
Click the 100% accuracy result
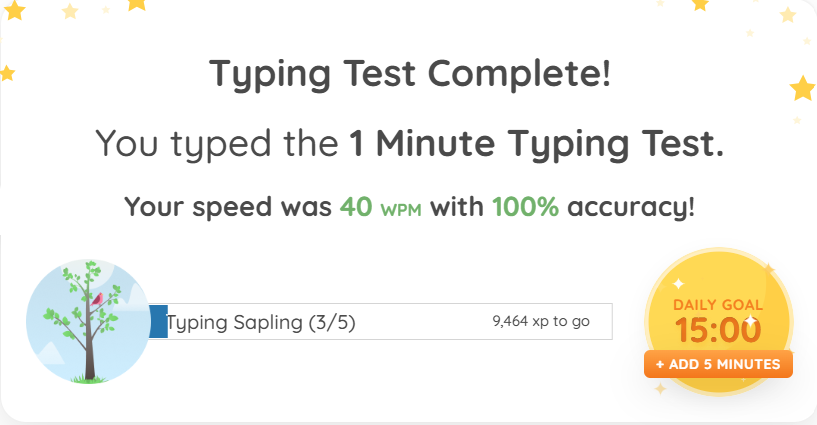(x=527, y=208)
